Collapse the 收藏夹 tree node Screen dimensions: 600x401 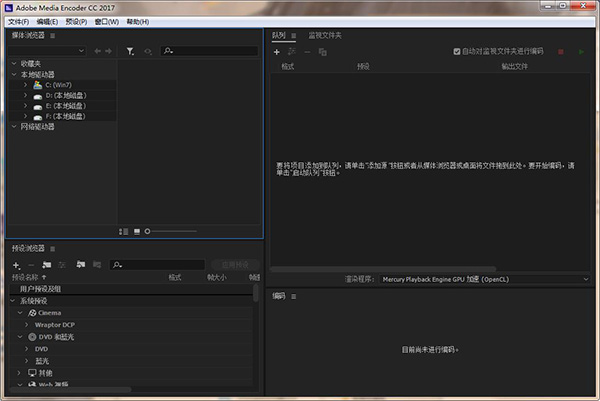coord(14,64)
